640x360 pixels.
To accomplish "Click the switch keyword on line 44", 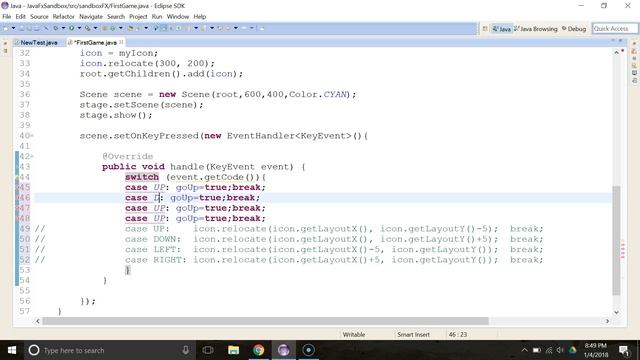I will (x=142, y=177).
